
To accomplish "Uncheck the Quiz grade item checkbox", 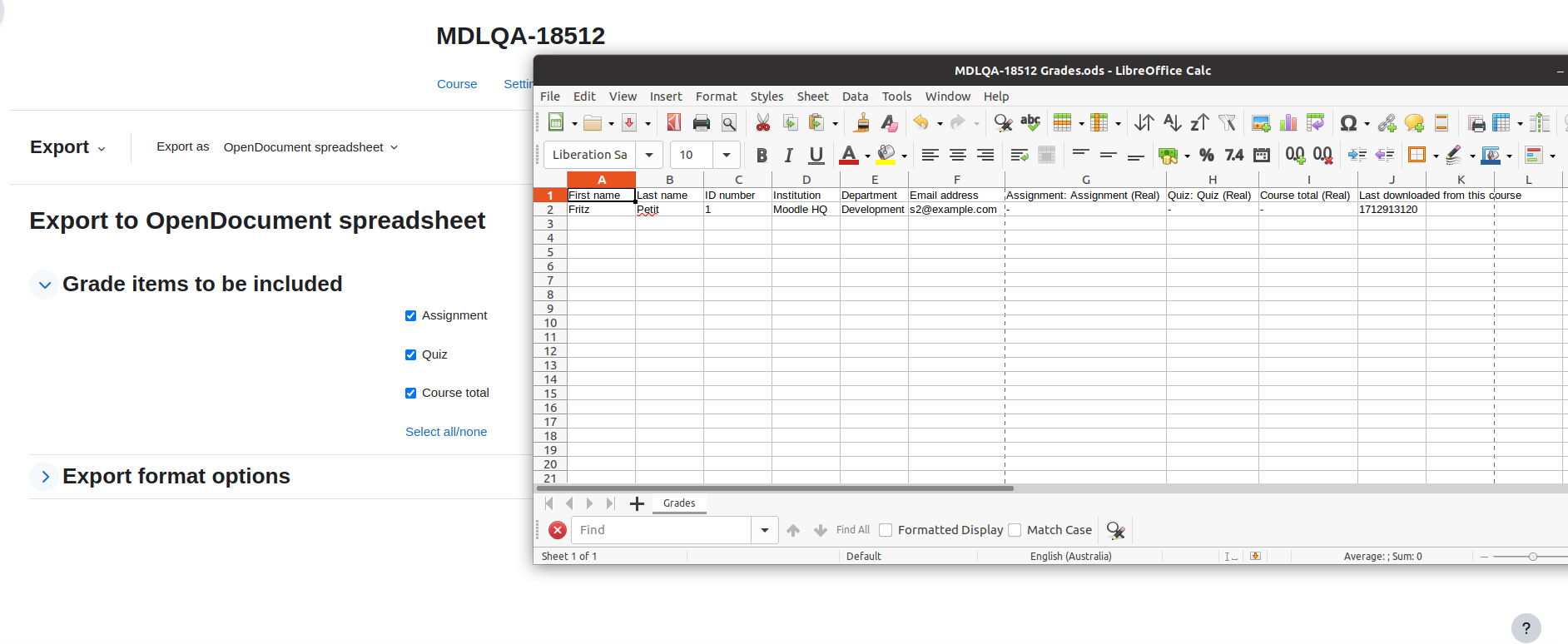I will click(410, 354).
